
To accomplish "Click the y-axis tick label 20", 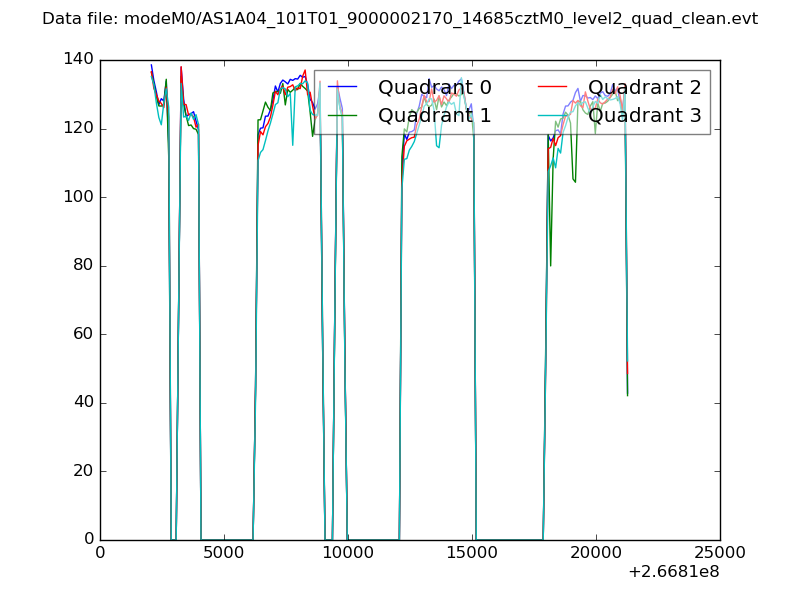I will 82,471.
